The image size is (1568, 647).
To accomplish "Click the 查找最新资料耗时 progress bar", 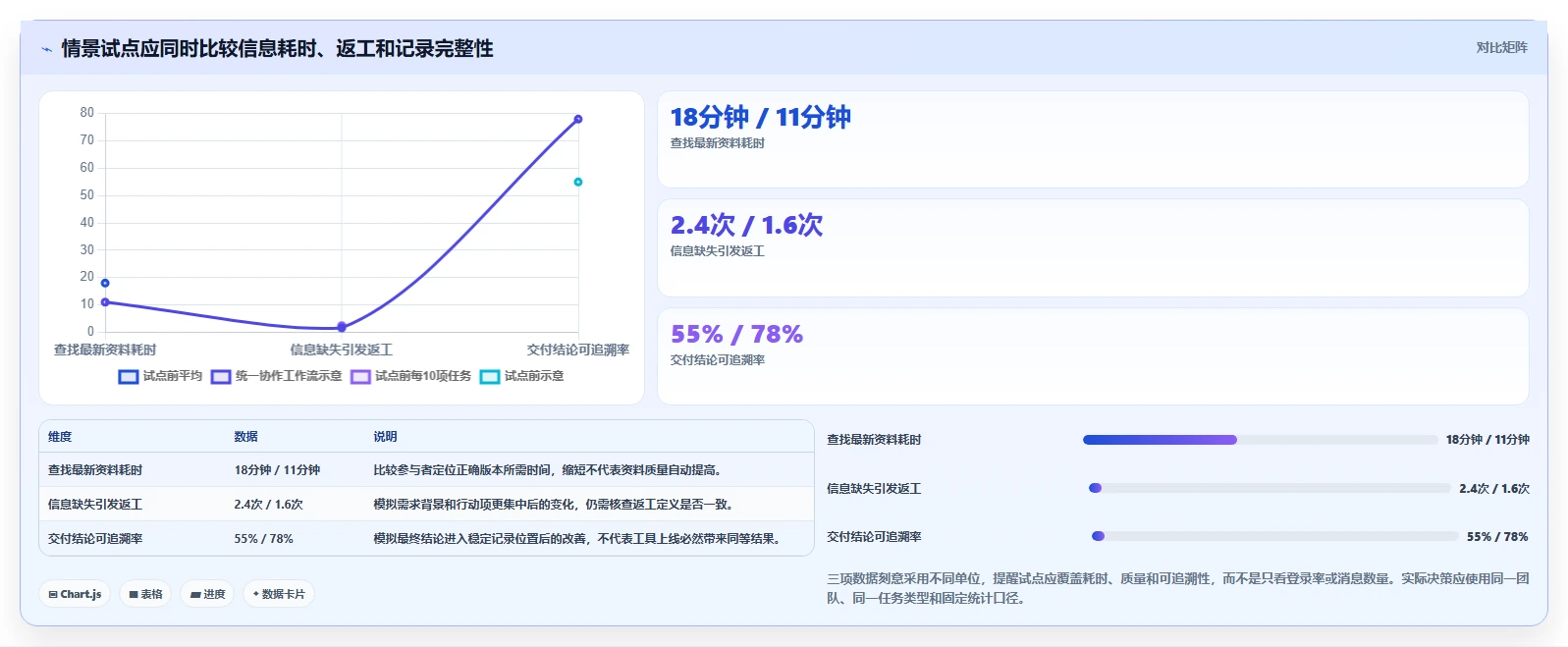I will [1260, 440].
